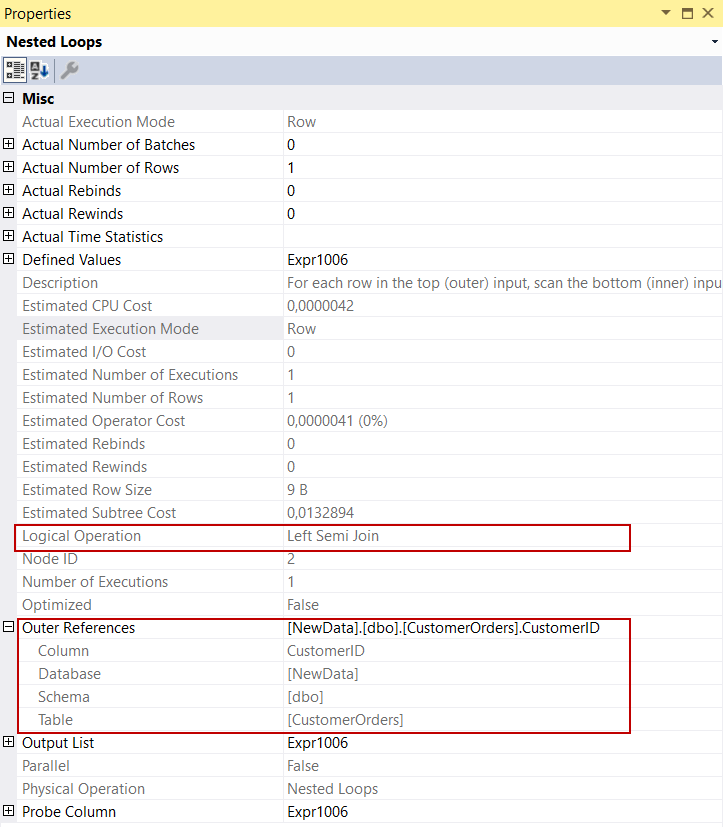Collapse Outer References property
This screenshot has width=723, height=827.
tap(8, 627)
